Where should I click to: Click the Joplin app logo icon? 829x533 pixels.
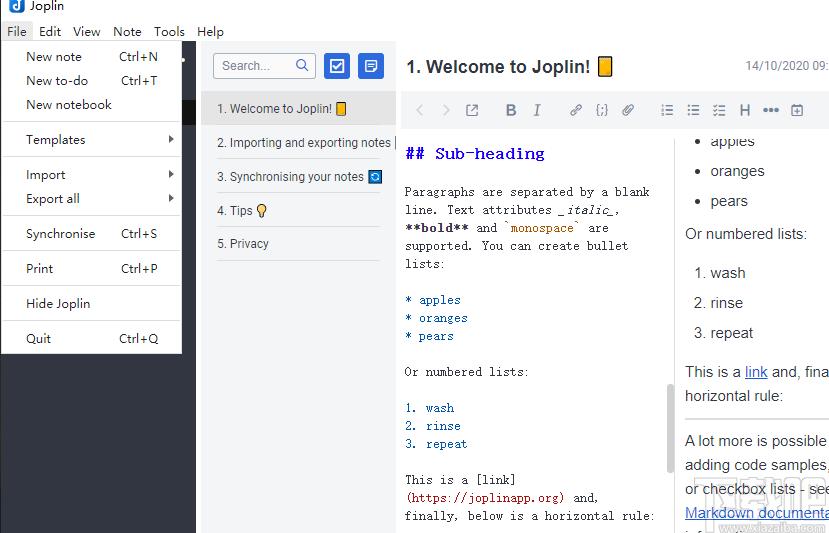(17, 5)
